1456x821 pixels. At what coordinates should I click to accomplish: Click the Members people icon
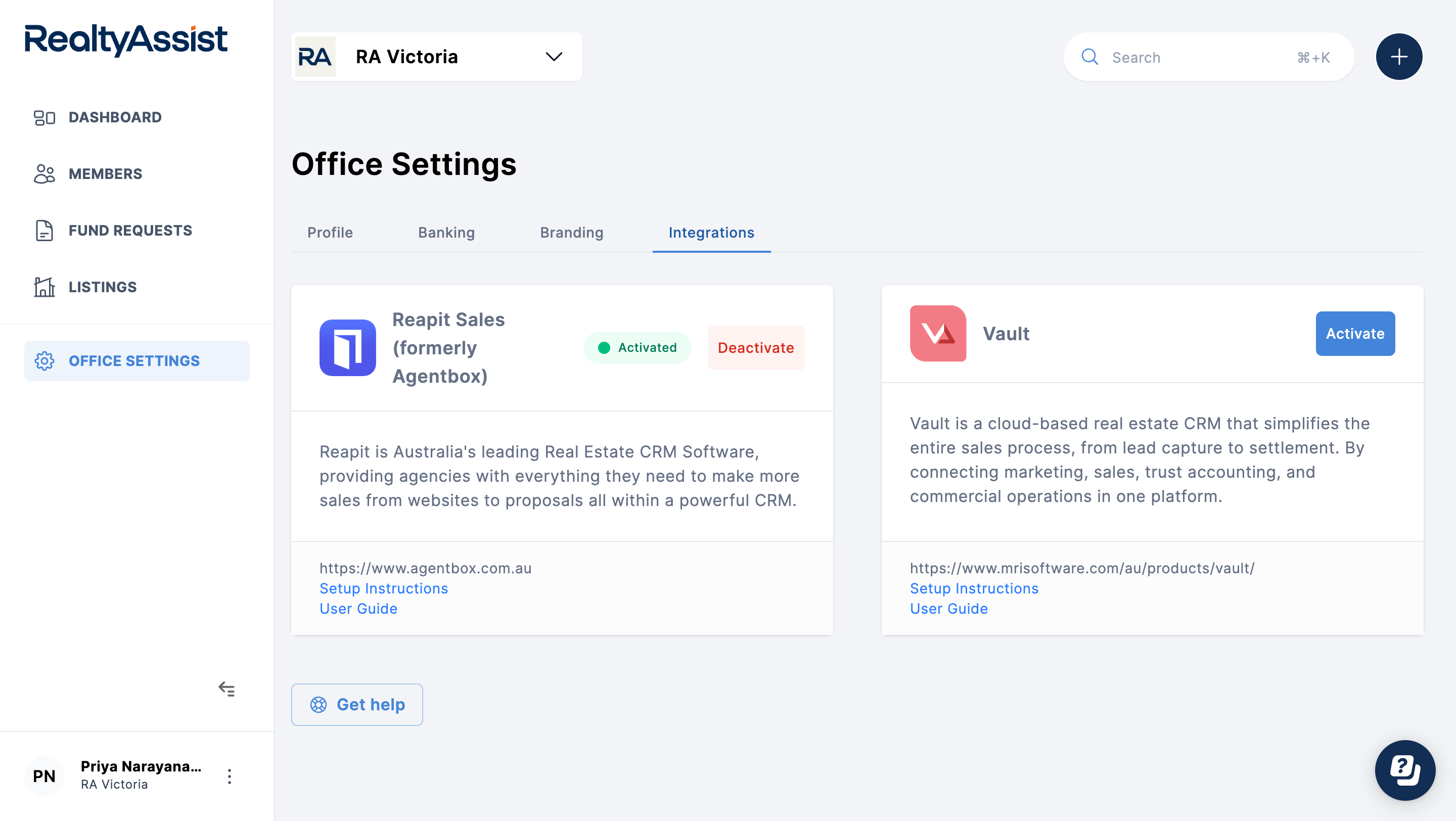pyautogui.click(x=44, y=174)
